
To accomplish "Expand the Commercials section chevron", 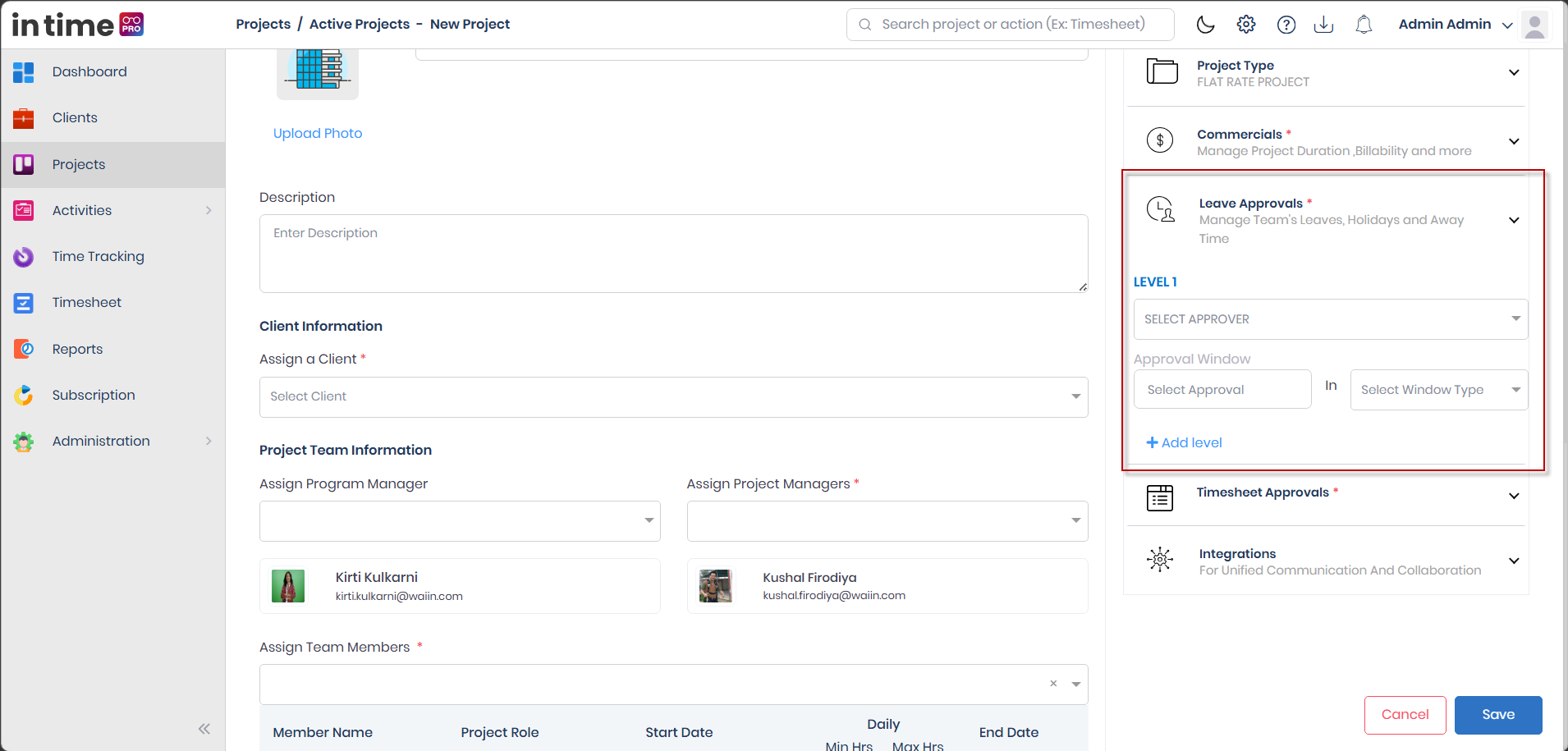I will 1514,141.
